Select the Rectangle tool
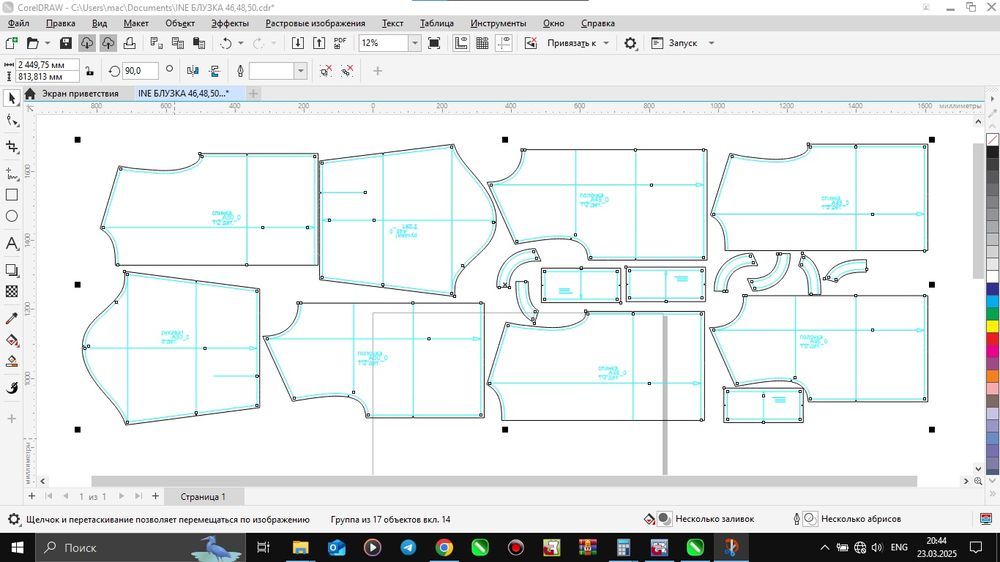The width and height of the screenshot is (1000, 562). coord(12,195)
